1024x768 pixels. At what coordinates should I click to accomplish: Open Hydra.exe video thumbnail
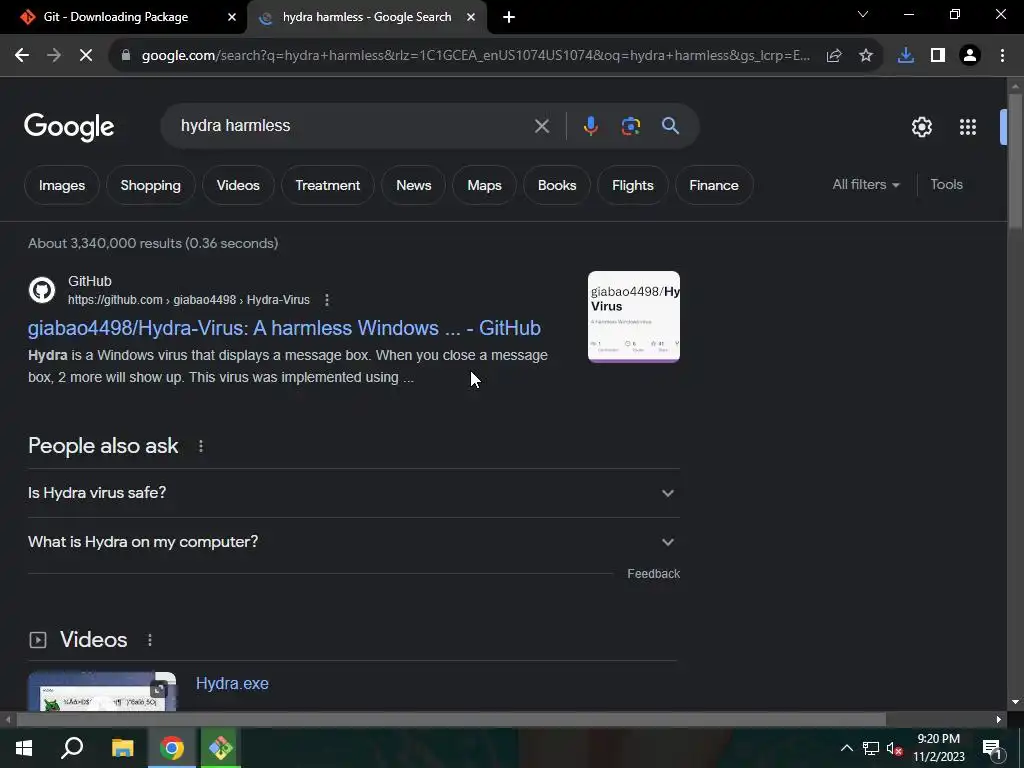point(102,692)
